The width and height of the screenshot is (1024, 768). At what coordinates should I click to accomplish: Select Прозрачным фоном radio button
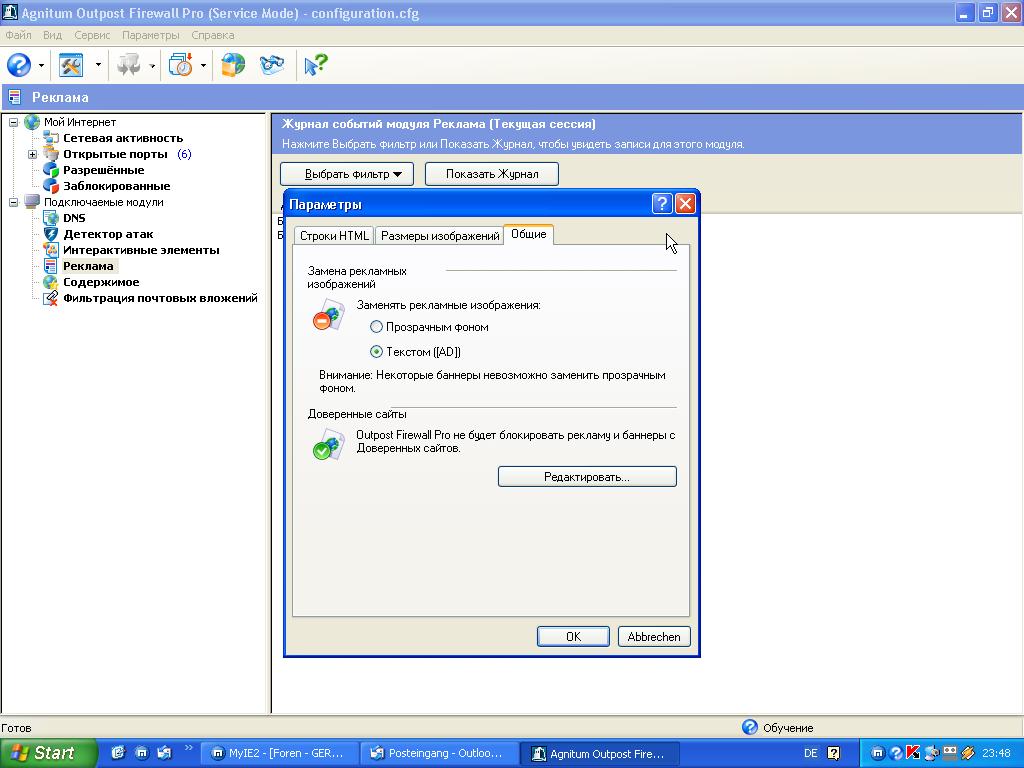coord(376,327)
